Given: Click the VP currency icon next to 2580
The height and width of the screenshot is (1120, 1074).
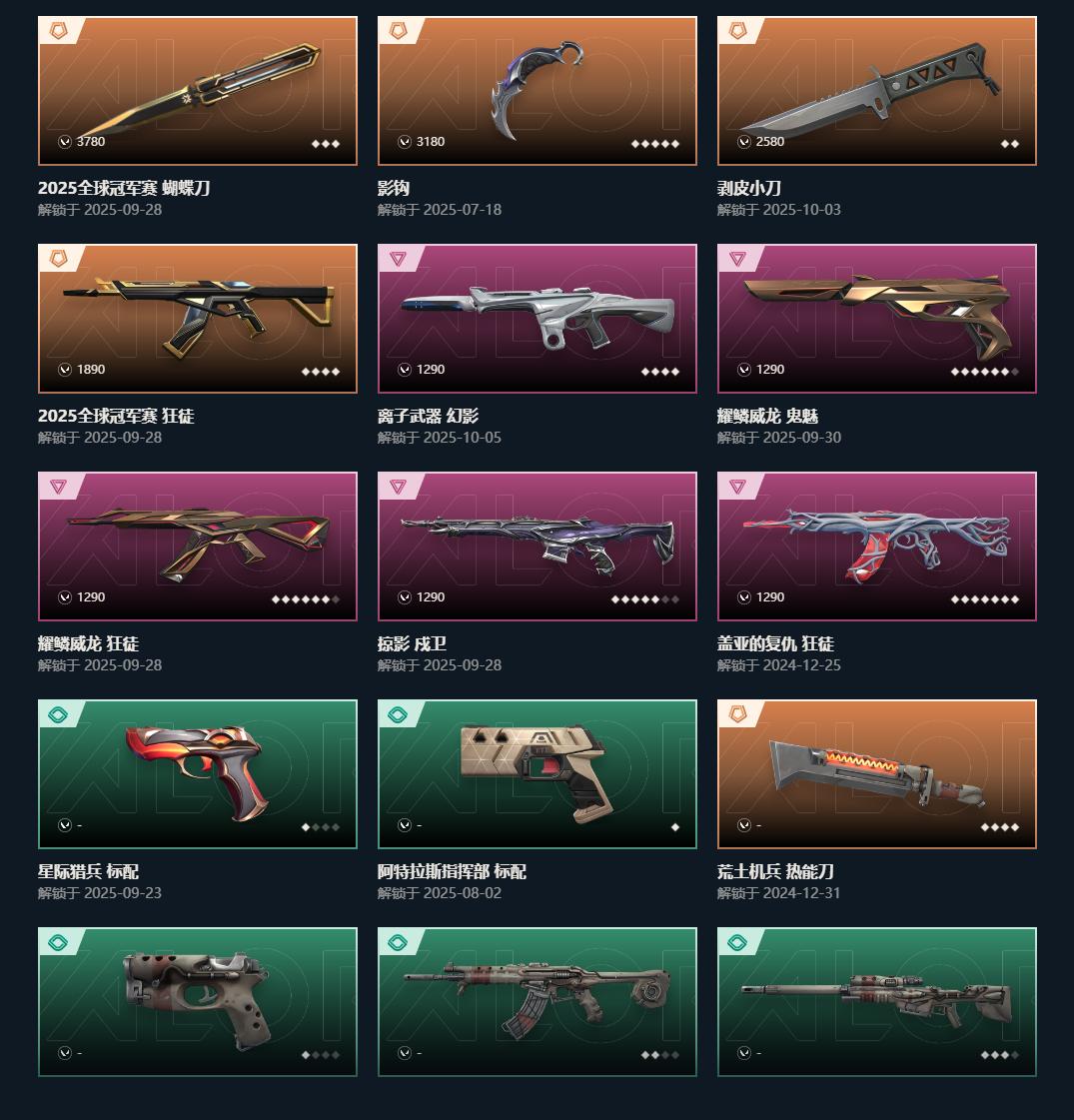Looking at the screenshot, I should (744, 142).
